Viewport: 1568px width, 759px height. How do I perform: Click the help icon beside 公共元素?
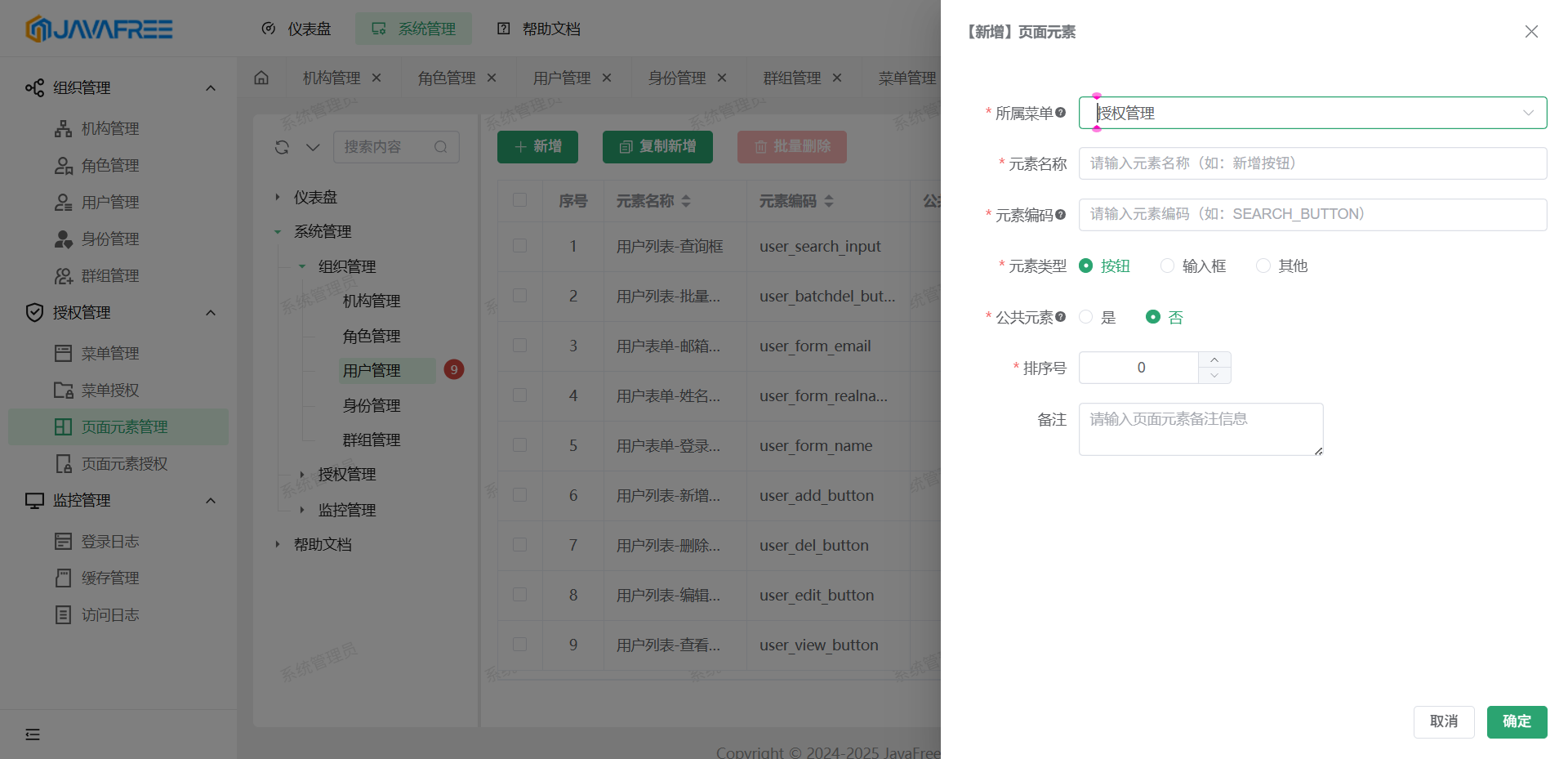1060,317
